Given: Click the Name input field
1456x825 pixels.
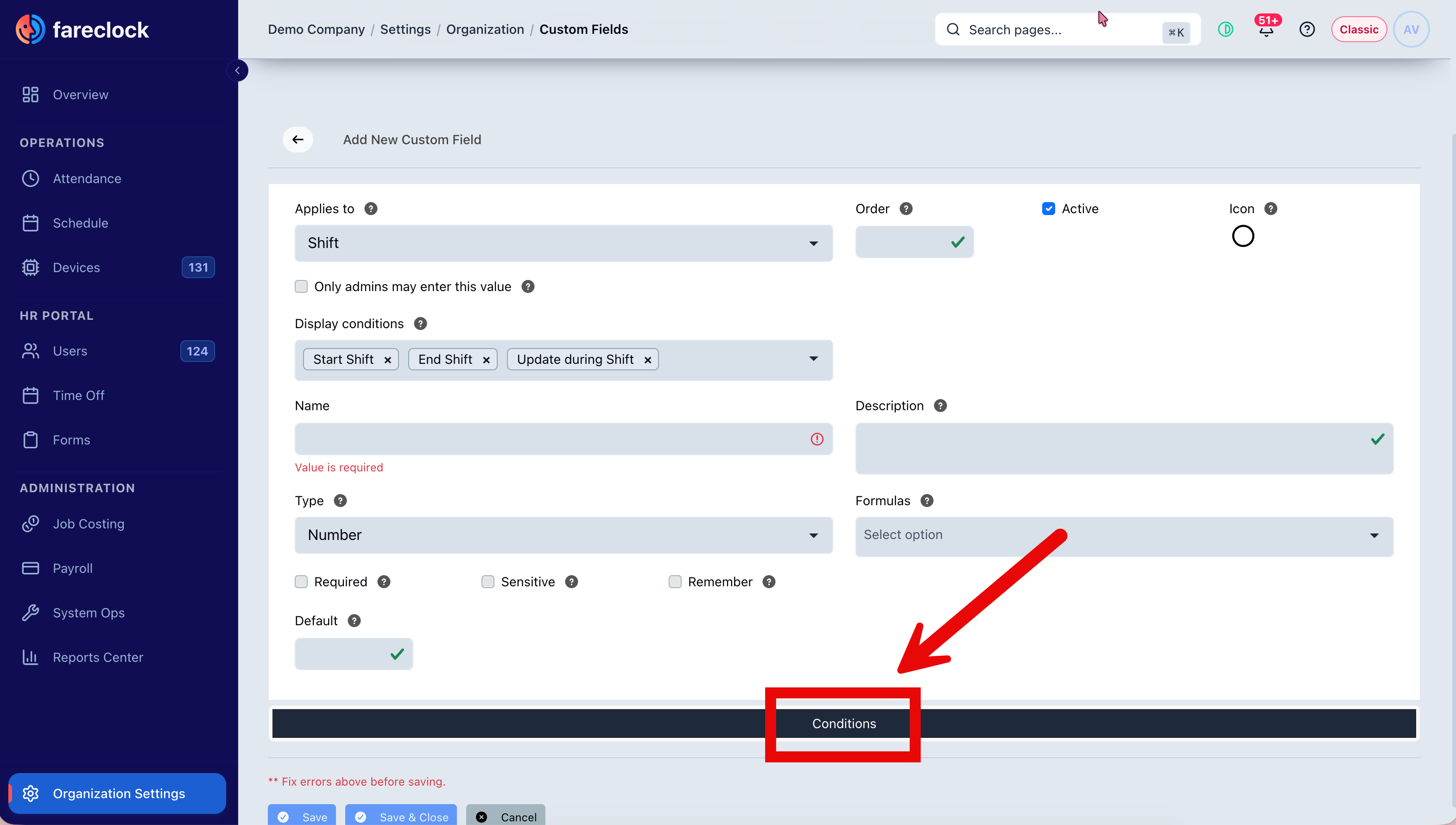Looking at the screenshot, I should click(x=563, y=439).
